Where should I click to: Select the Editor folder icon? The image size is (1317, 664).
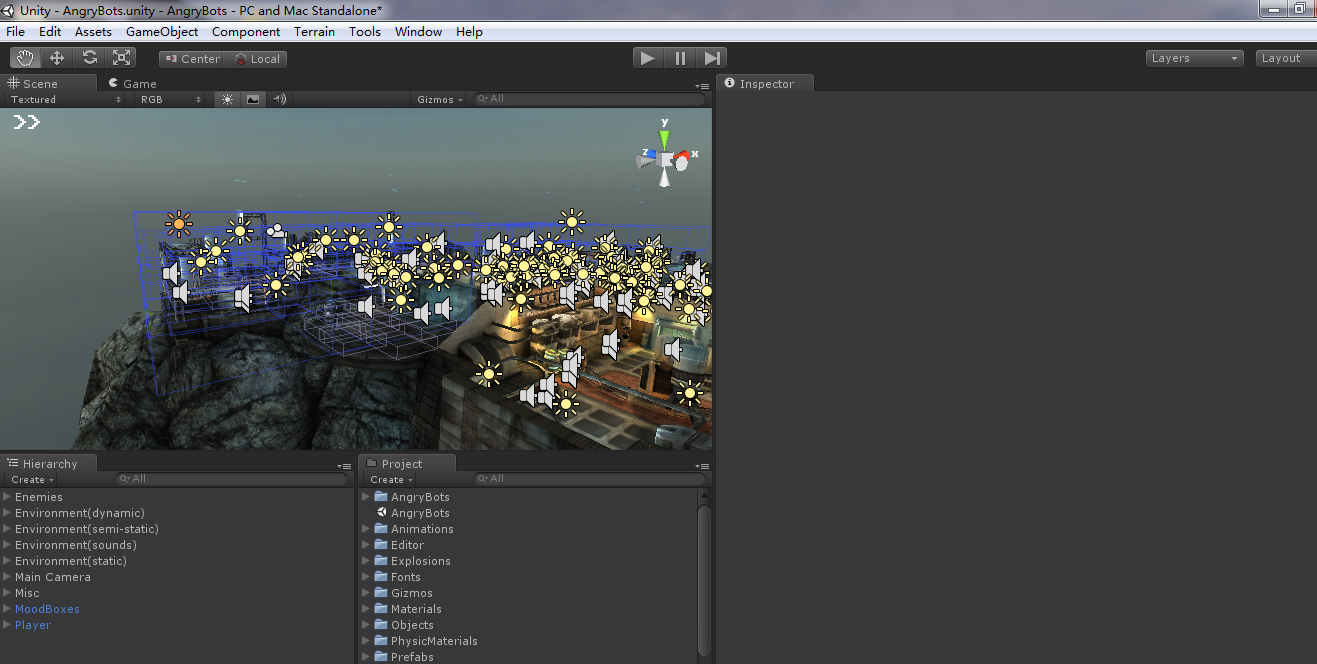pos(381,545)
